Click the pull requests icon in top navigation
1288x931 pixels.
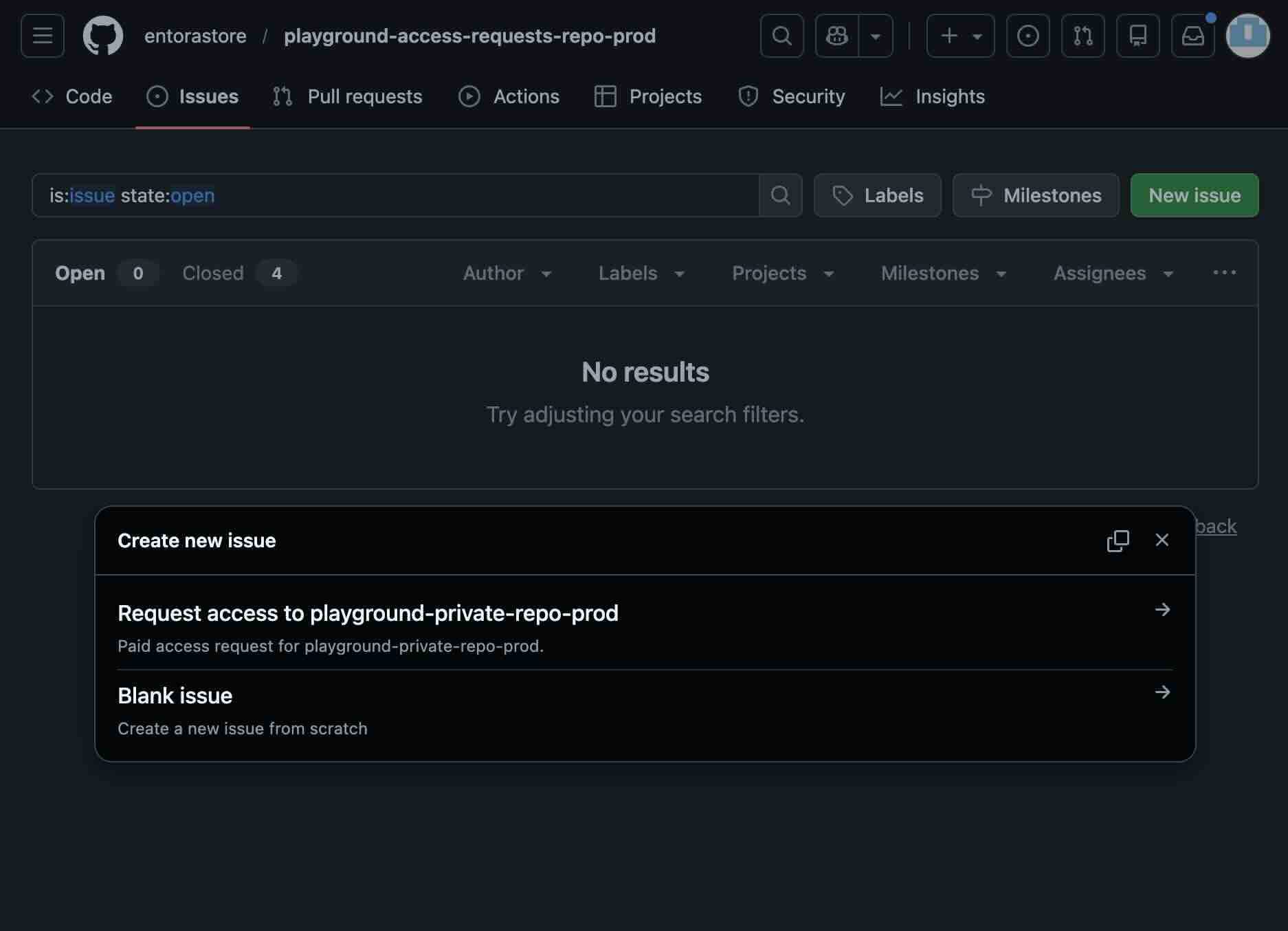[1082, 36]
